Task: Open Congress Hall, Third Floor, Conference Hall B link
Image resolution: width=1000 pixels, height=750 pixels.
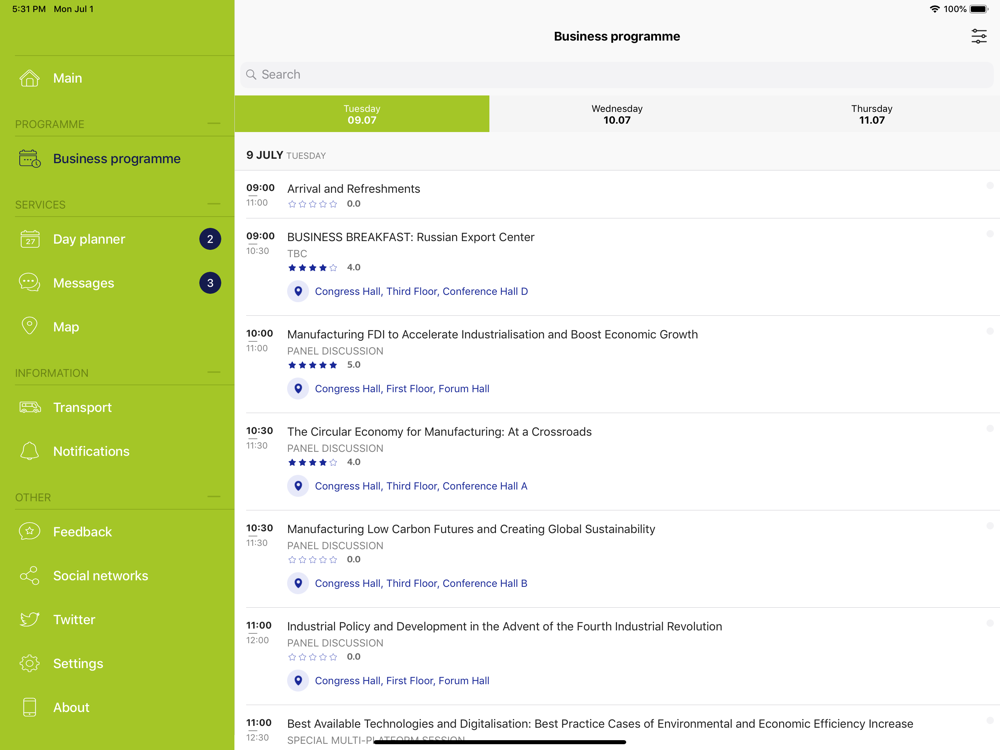Action: (x=421, y=583)
